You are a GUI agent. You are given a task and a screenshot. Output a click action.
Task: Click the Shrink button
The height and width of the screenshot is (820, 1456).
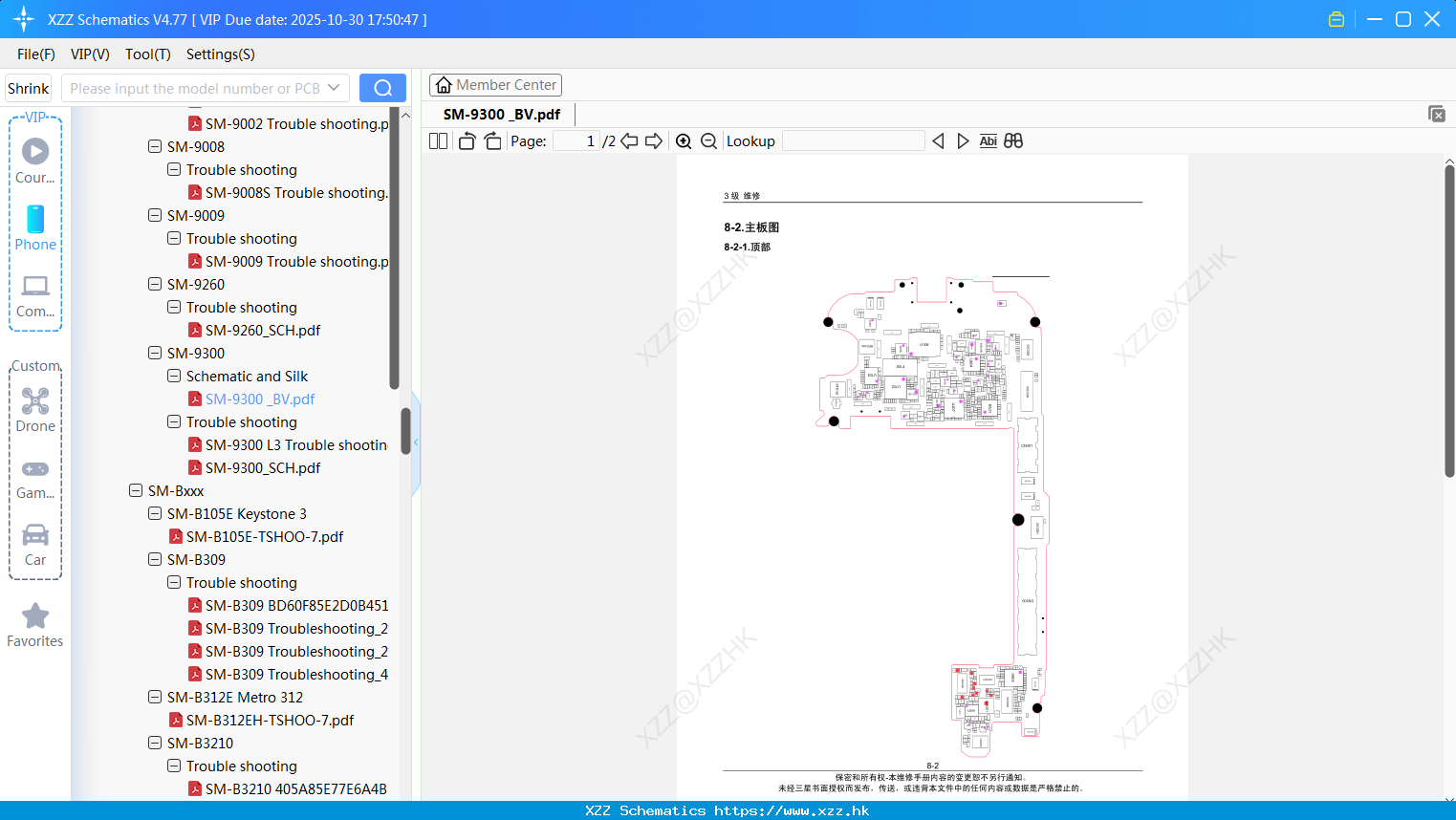pyautogui.click(x=28, y=88)
